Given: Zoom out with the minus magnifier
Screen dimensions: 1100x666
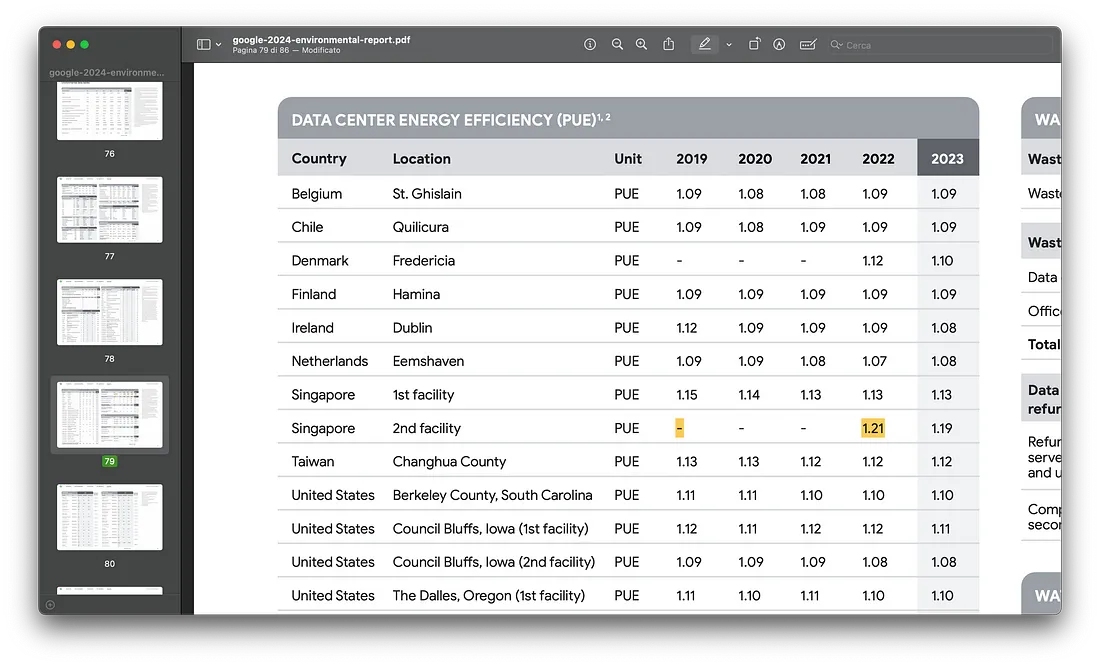Looking at the screenshot, I should point(617,44).
